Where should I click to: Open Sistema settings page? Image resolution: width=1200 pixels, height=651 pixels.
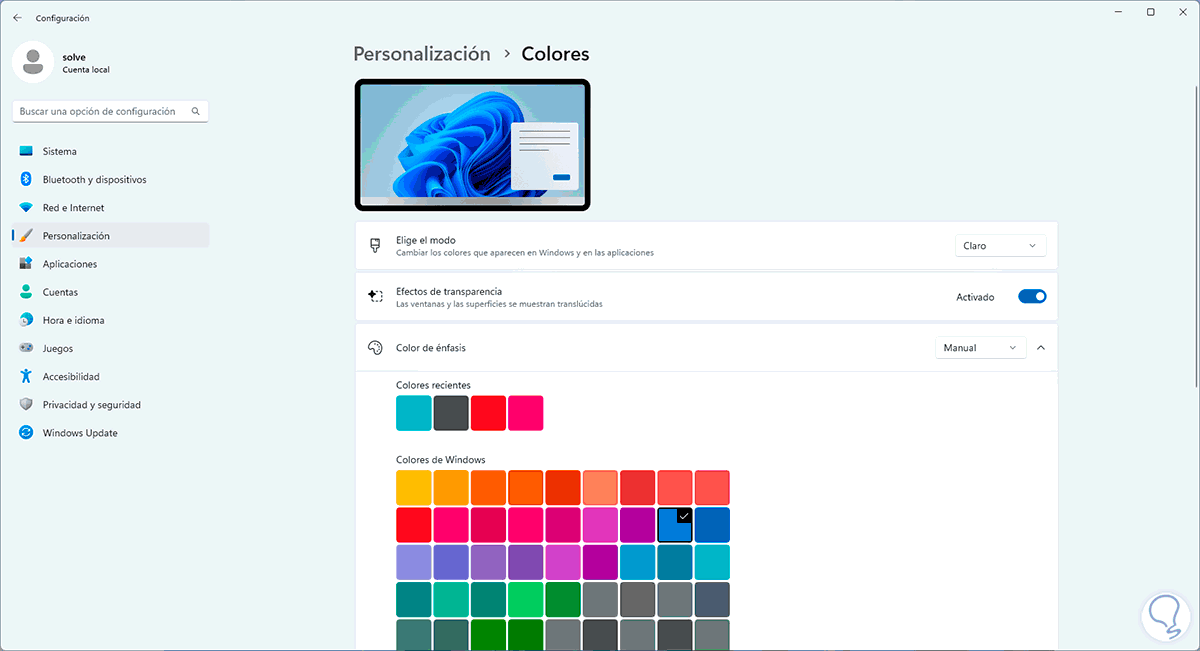pyautogui.click(x=110, y=151)
